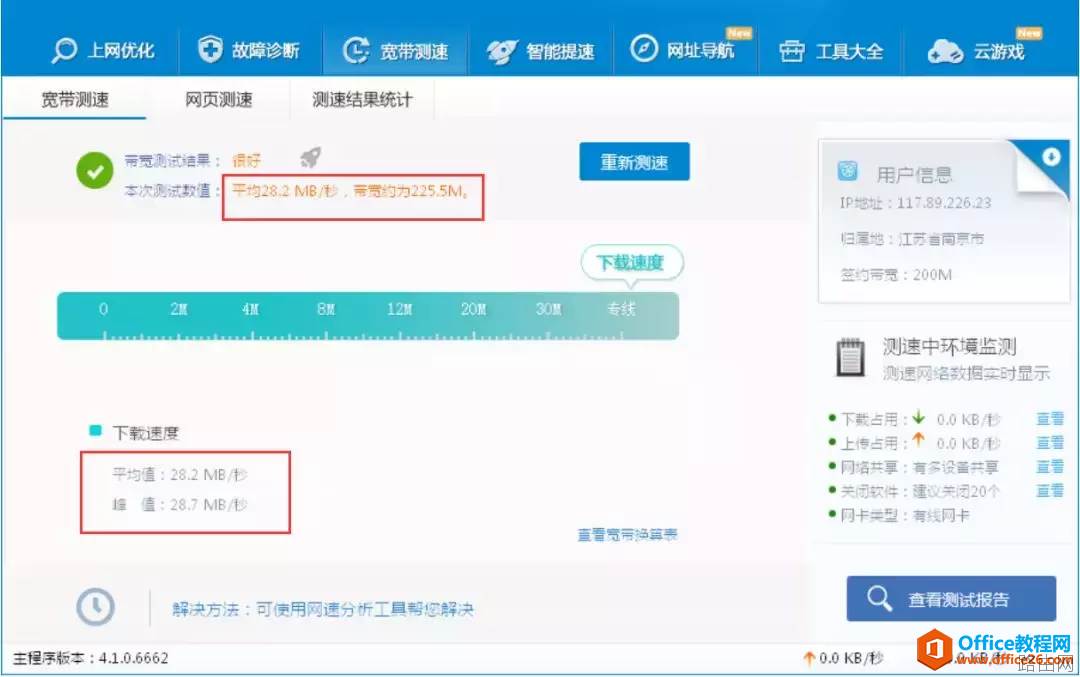This screenshot has height=677, width=1080.
Task: Switch to the 网页测速 tab
Action: tap(219, 100)
